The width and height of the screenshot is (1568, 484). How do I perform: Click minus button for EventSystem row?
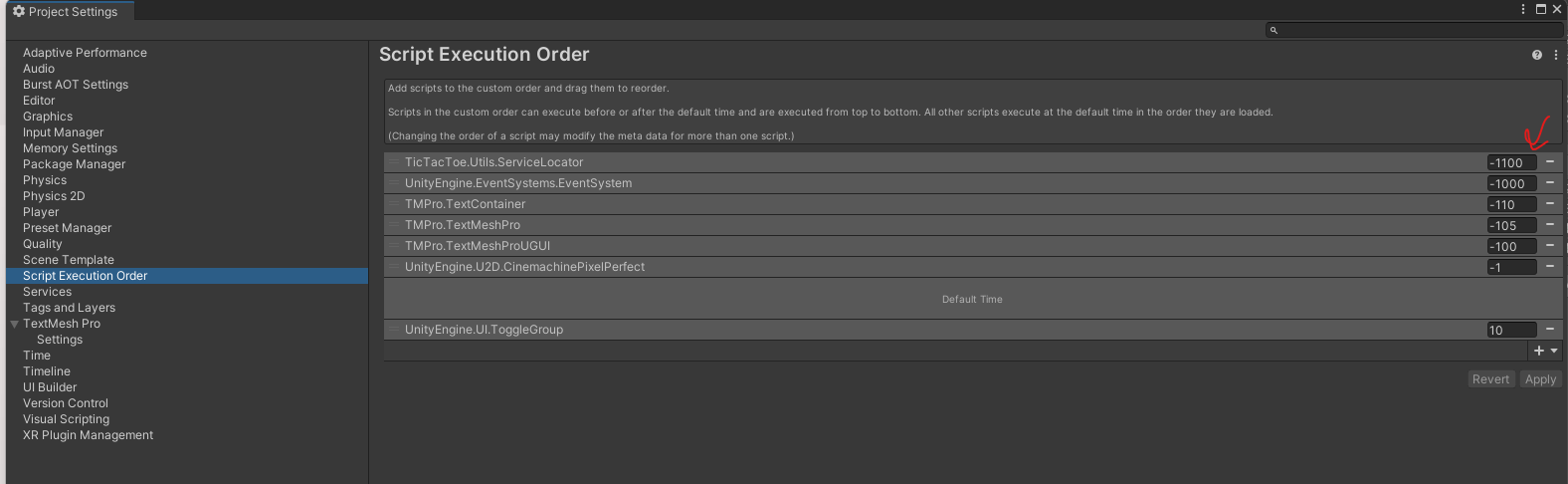(x=1549, y=183)
